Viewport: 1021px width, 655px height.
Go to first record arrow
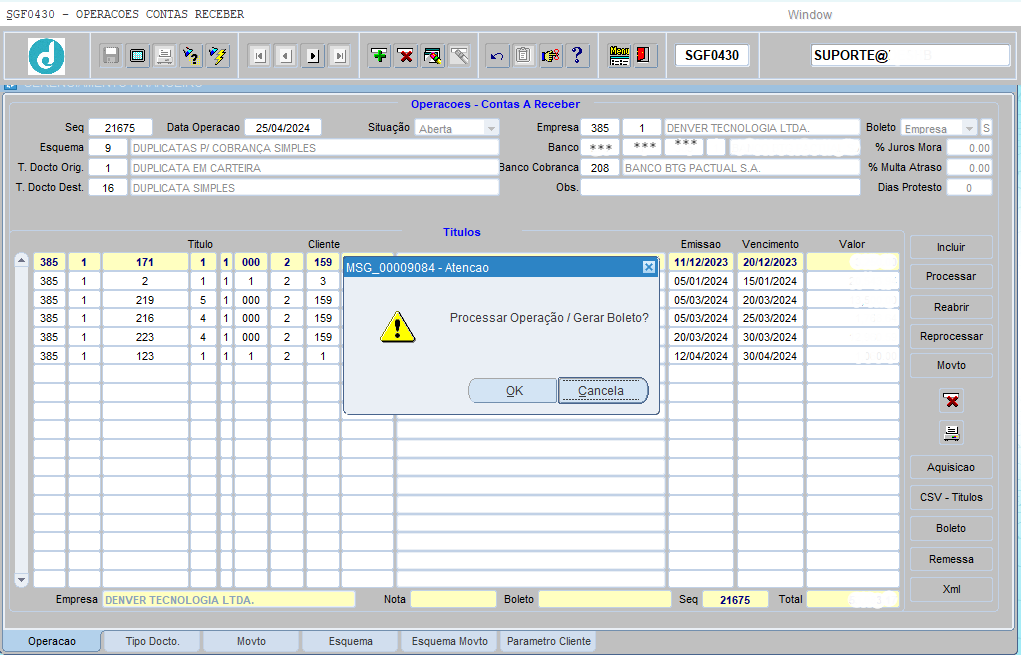[259, 56]
